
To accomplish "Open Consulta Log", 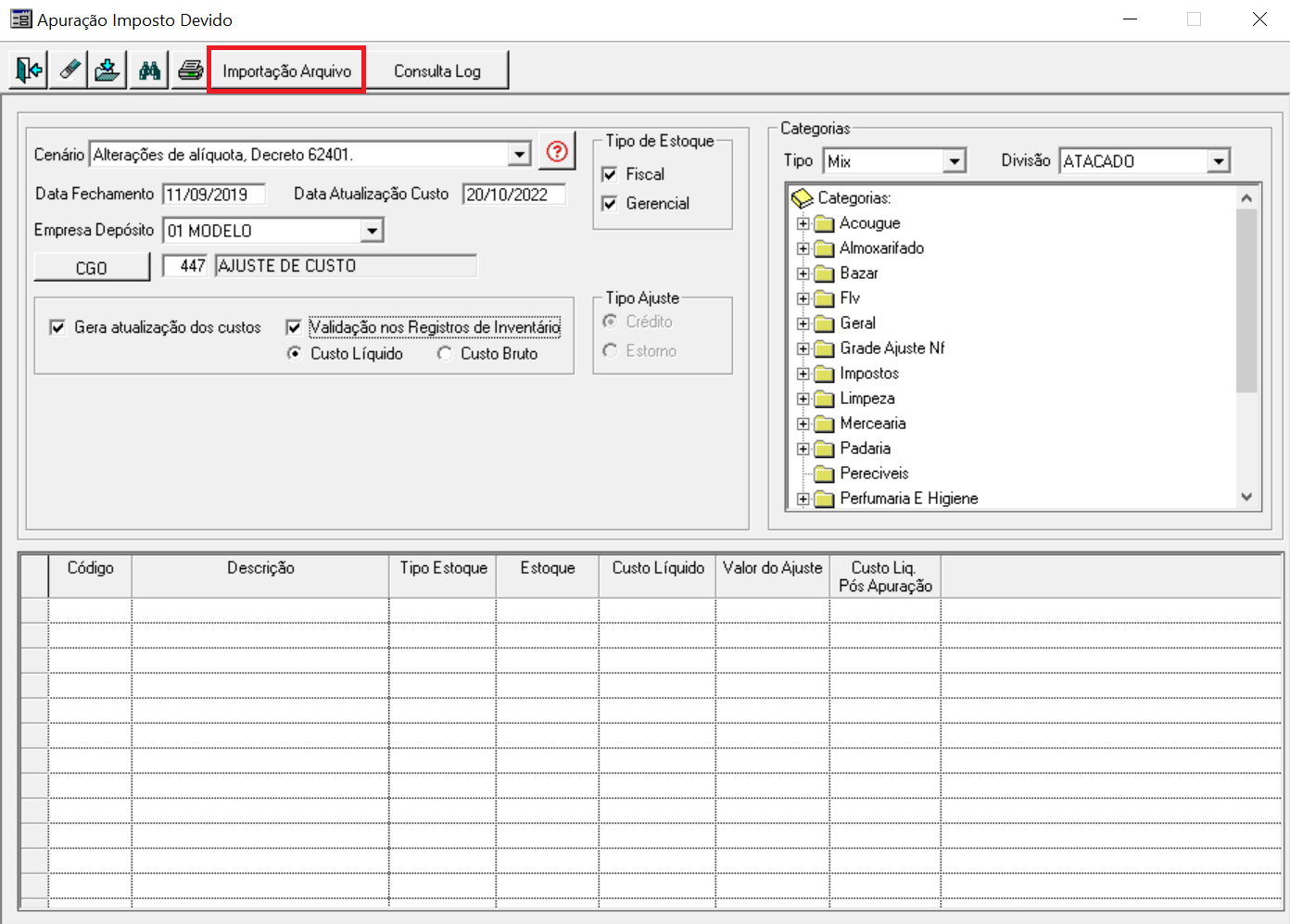I will coord(437,70).
